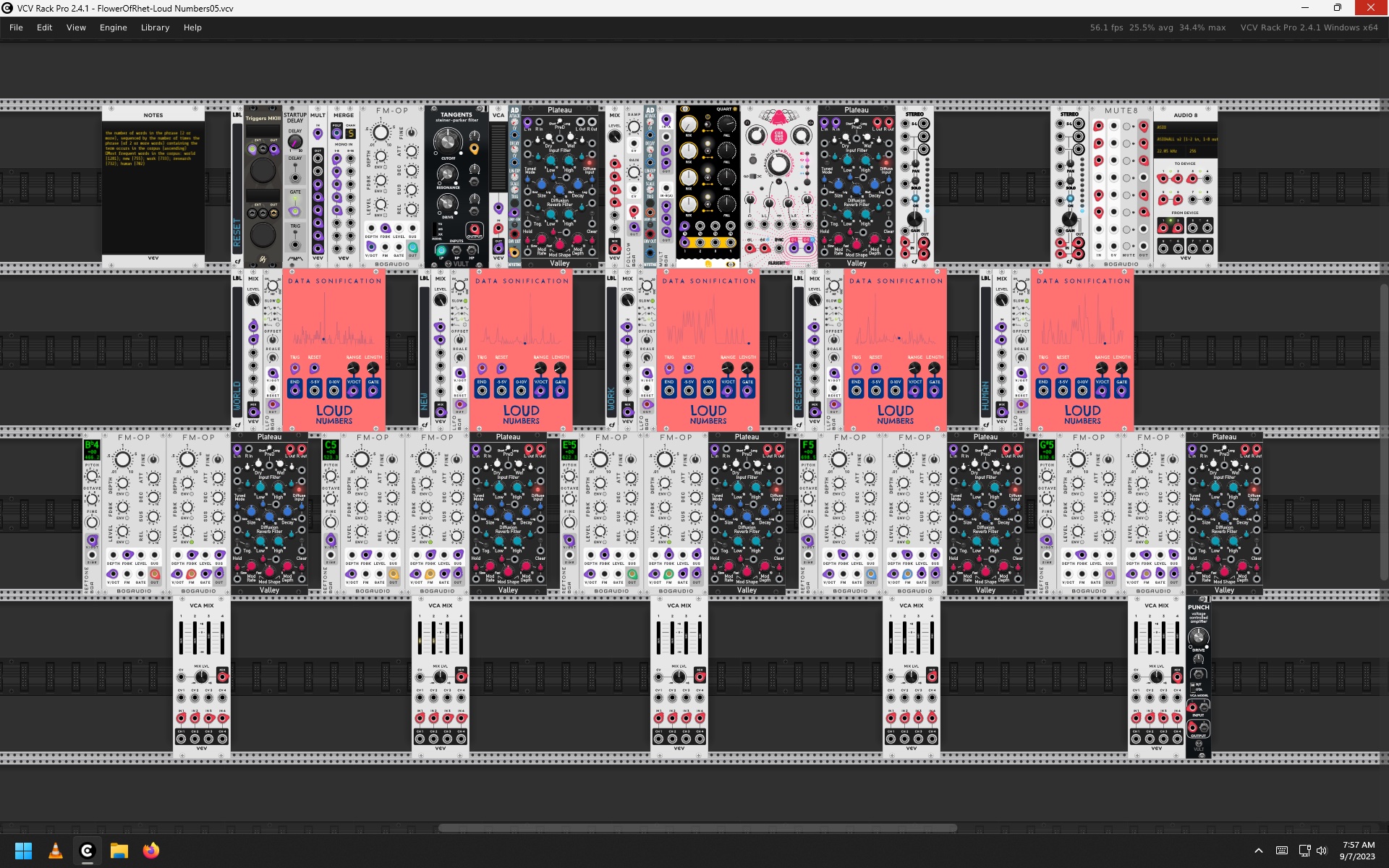
Task: Open the Audio 8 device selector line
Action: [1186, 139]
